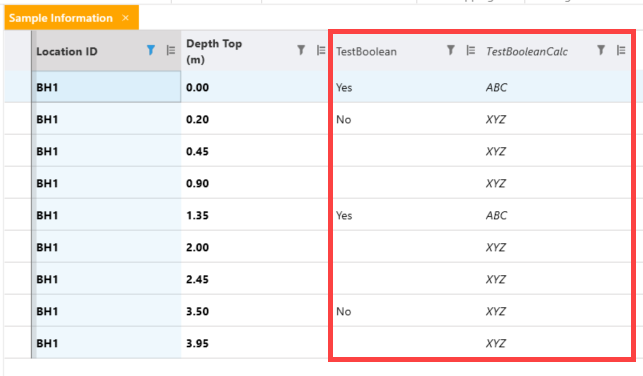Select empty TestBoolean cell at depth 0.45
The image size is (643, 376).
click(x=406, y=151)
